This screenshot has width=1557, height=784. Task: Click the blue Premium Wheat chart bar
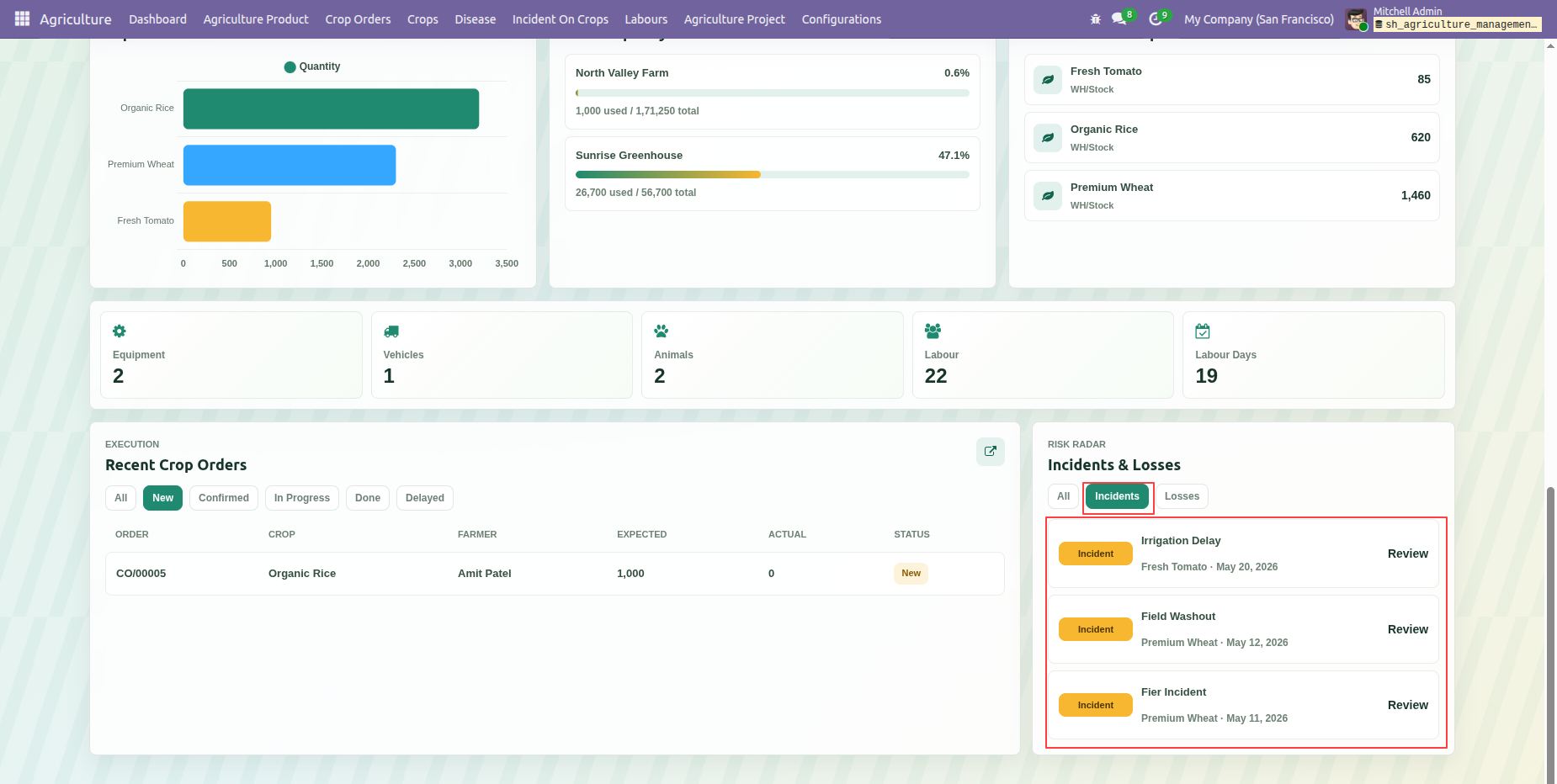tap(290, 165)
